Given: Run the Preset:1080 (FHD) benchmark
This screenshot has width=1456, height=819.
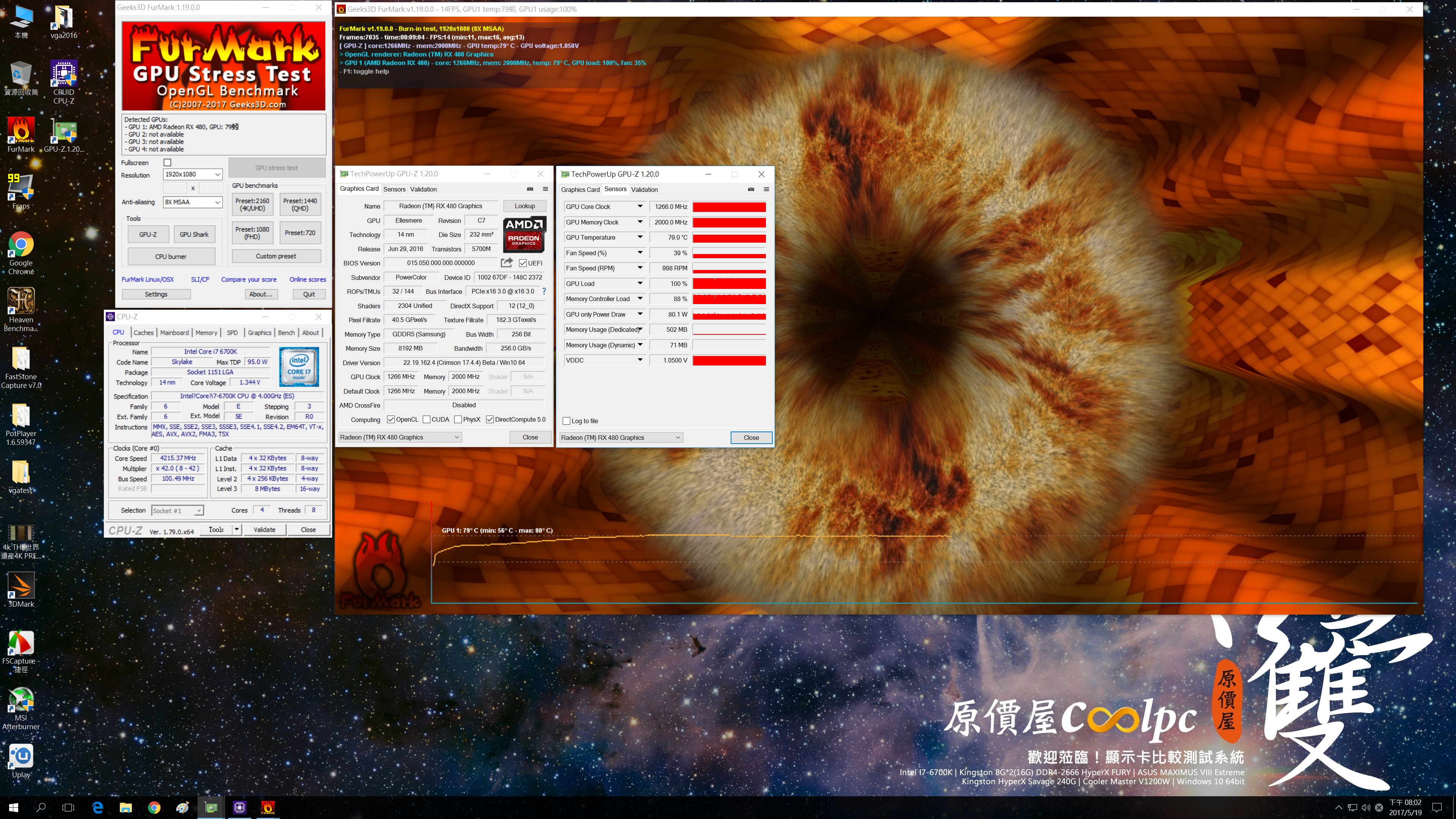Looking at the screenshot, I should point(252,233).
